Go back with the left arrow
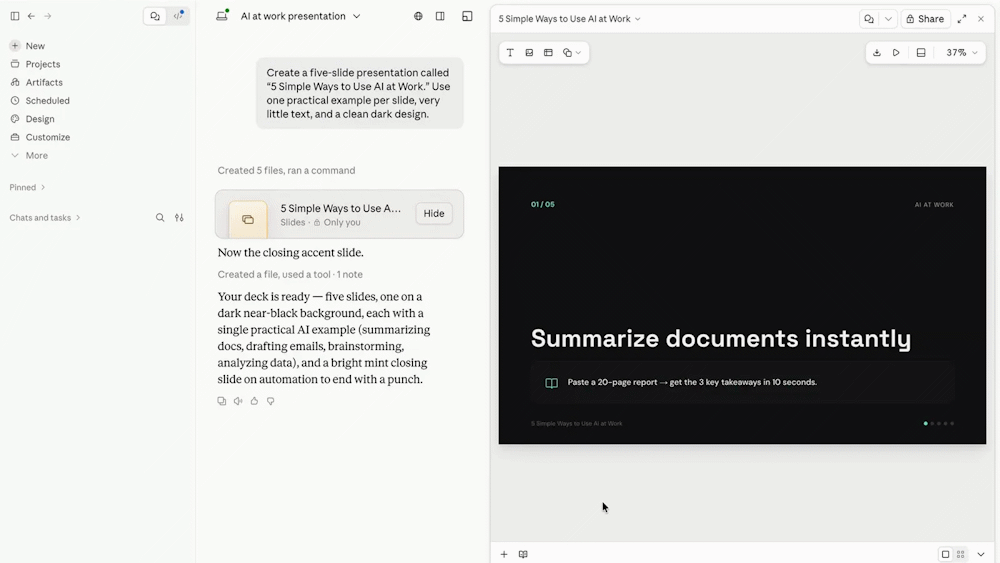Image resolution: width=1000 pixels, height=563 pixels. click(x=31, y=16)
